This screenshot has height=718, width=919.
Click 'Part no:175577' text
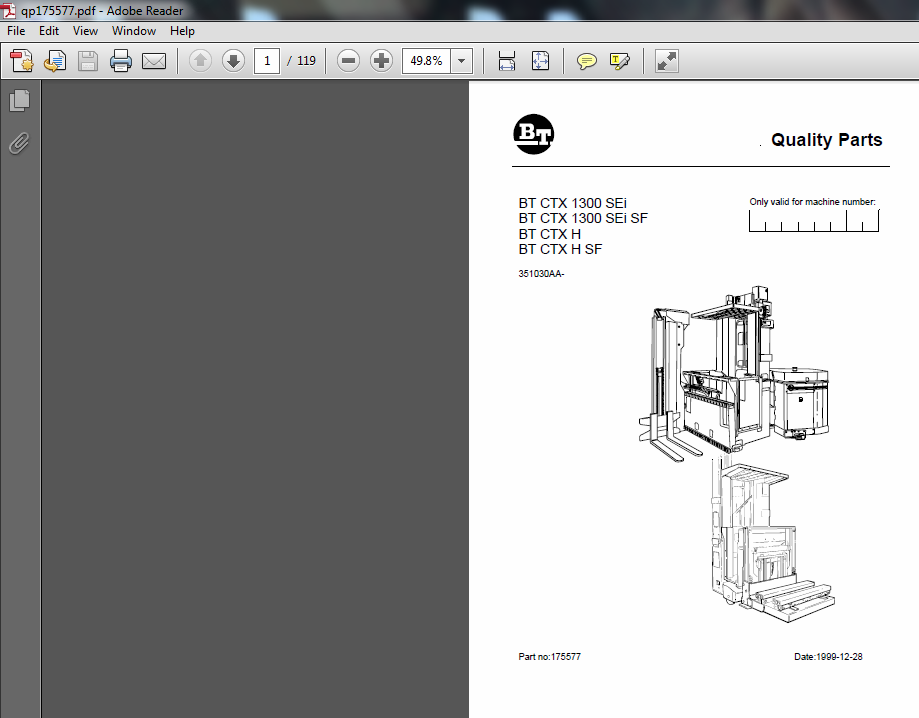[x=549, y=657]
